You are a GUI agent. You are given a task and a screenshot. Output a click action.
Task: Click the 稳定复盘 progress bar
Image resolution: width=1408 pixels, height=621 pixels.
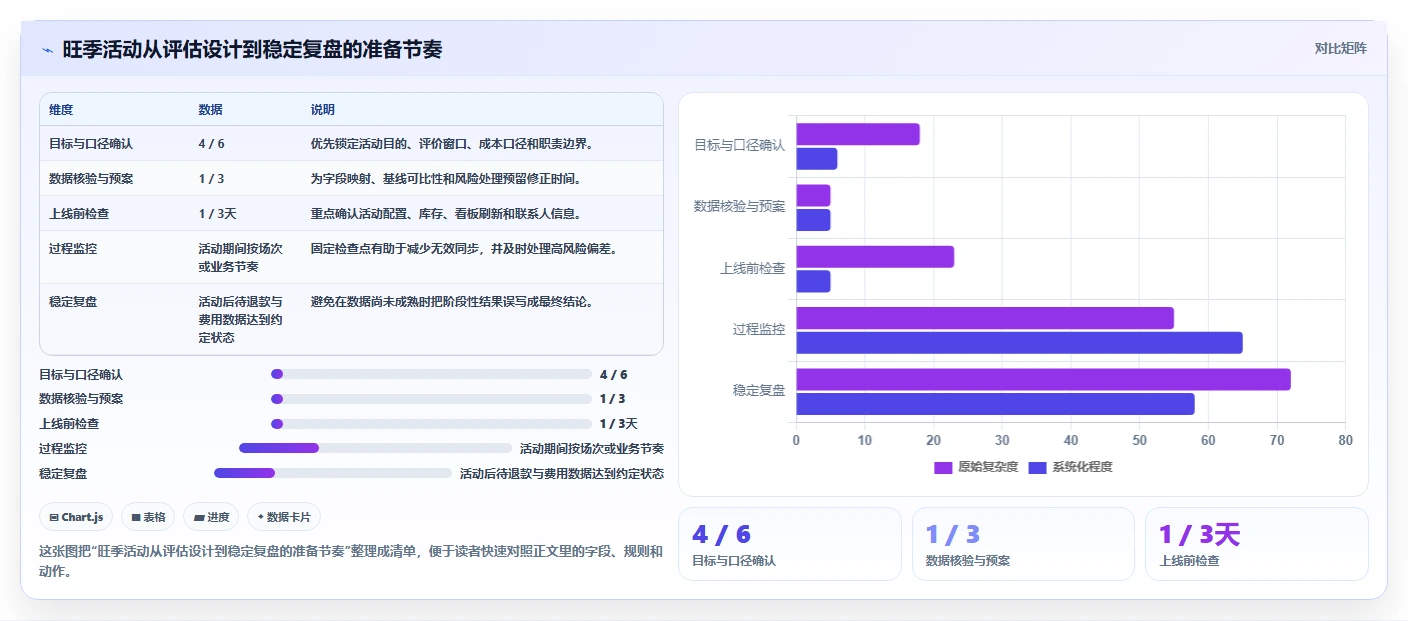click(x=333, y=473)
